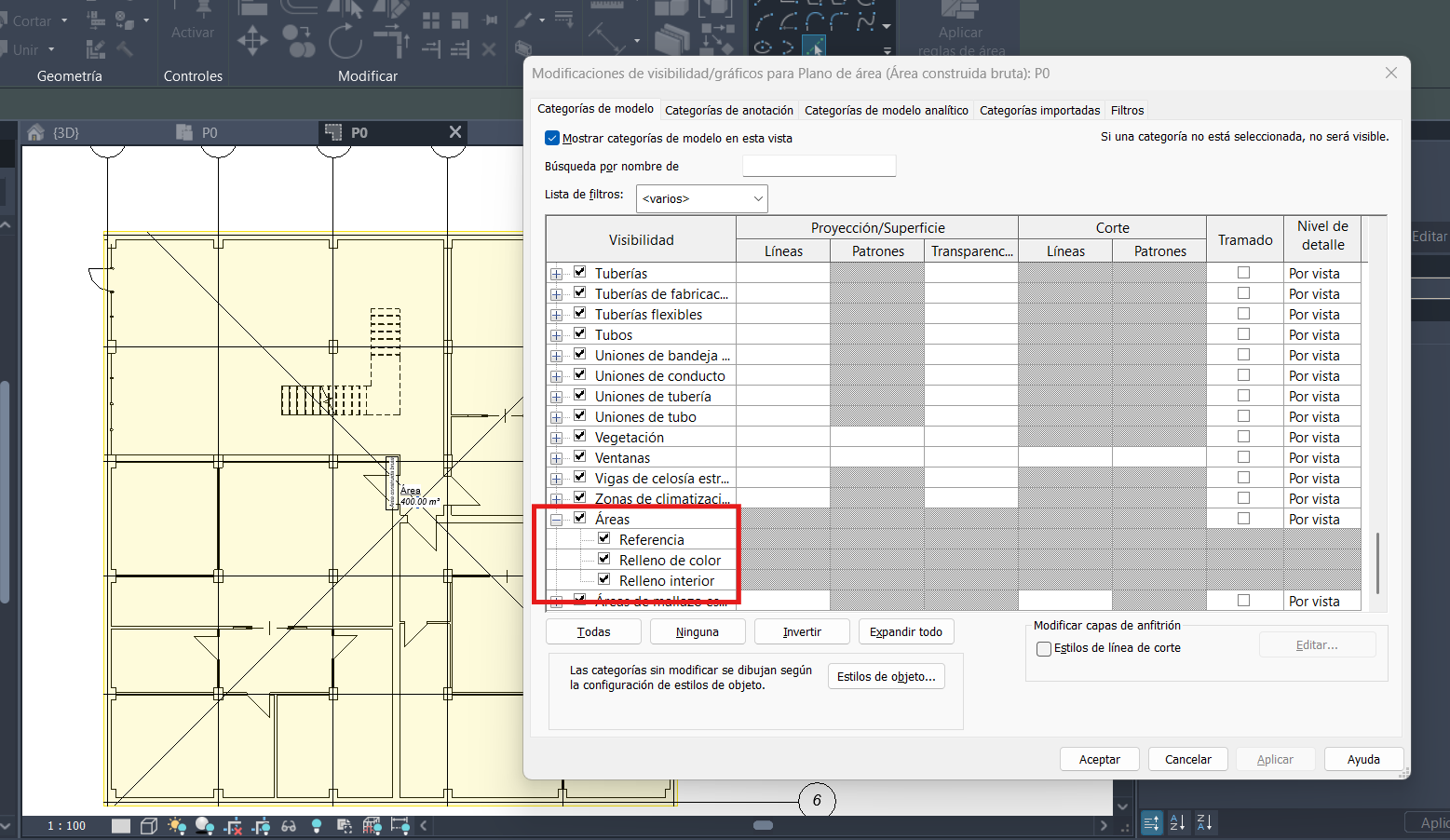Click the Visual Style cube icon
This screenshot has height=840, width=1450.
(149, 826)
